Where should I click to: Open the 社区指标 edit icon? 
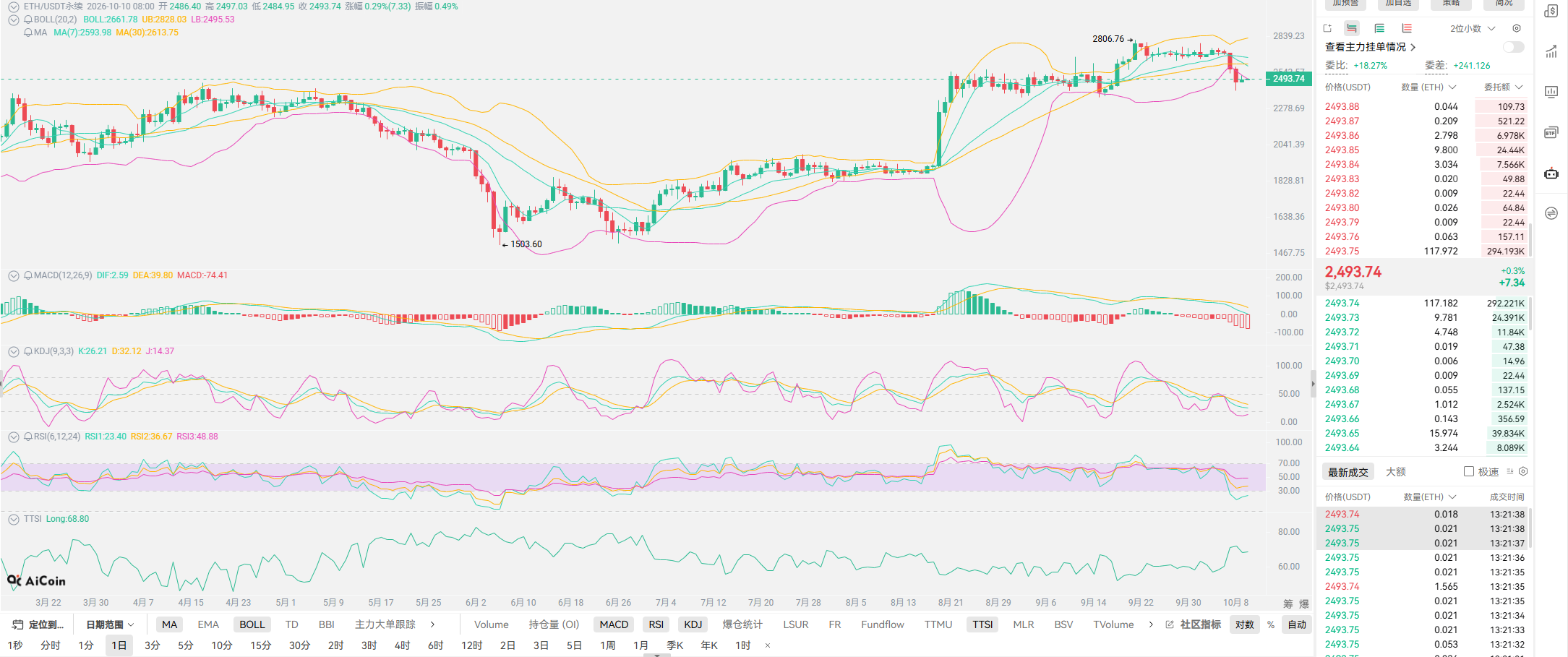click(1170, 624)
